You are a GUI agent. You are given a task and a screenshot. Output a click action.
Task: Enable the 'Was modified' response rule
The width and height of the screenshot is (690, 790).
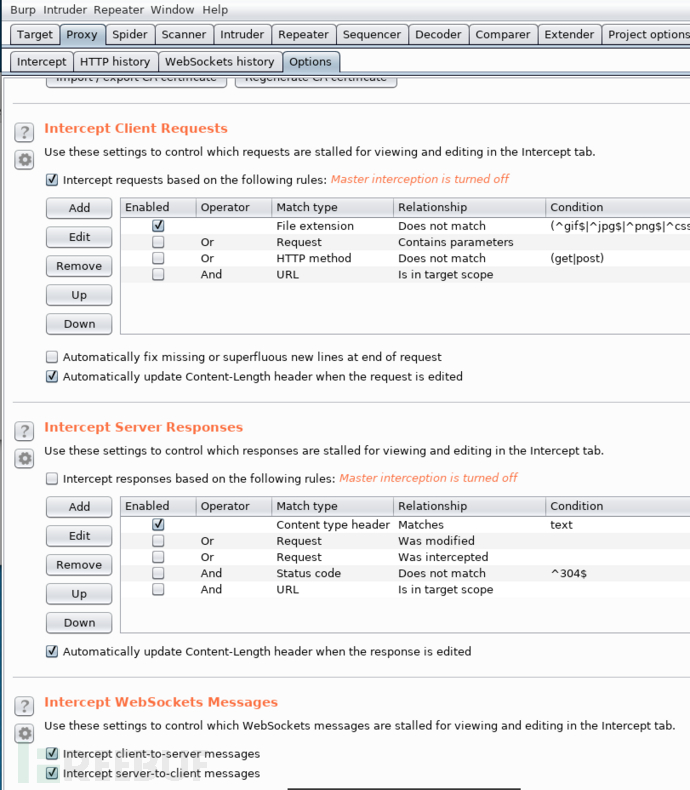pyautogui.click(x=158, y=541)
